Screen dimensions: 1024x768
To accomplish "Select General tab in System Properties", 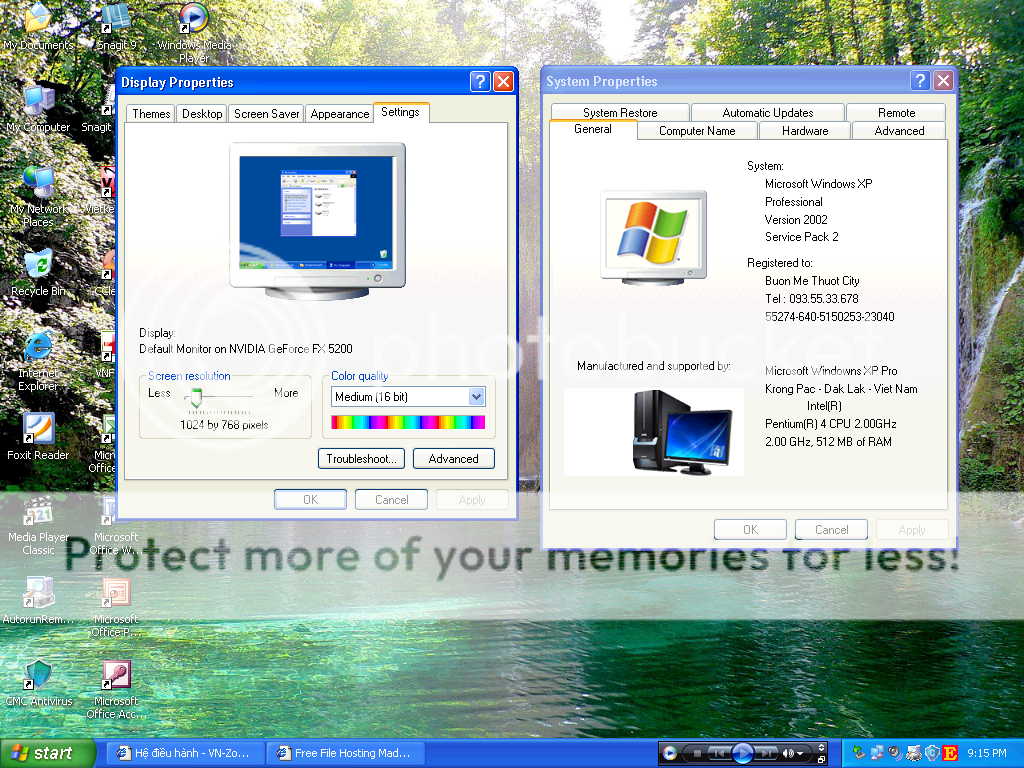I will [x=593, y=129].
